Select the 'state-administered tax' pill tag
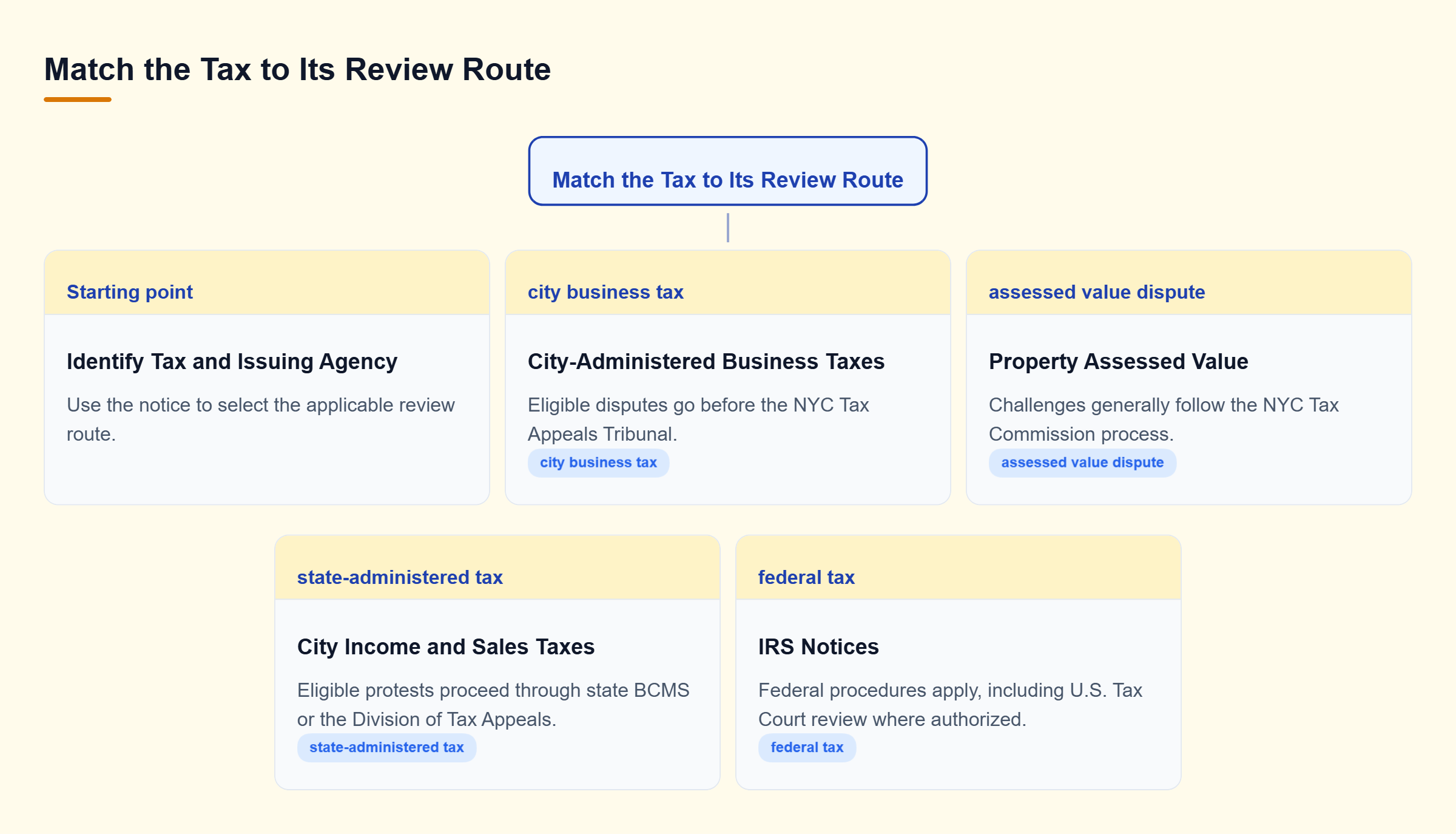The width and height of the screenshot is (1456, 834). coord(386,748)
